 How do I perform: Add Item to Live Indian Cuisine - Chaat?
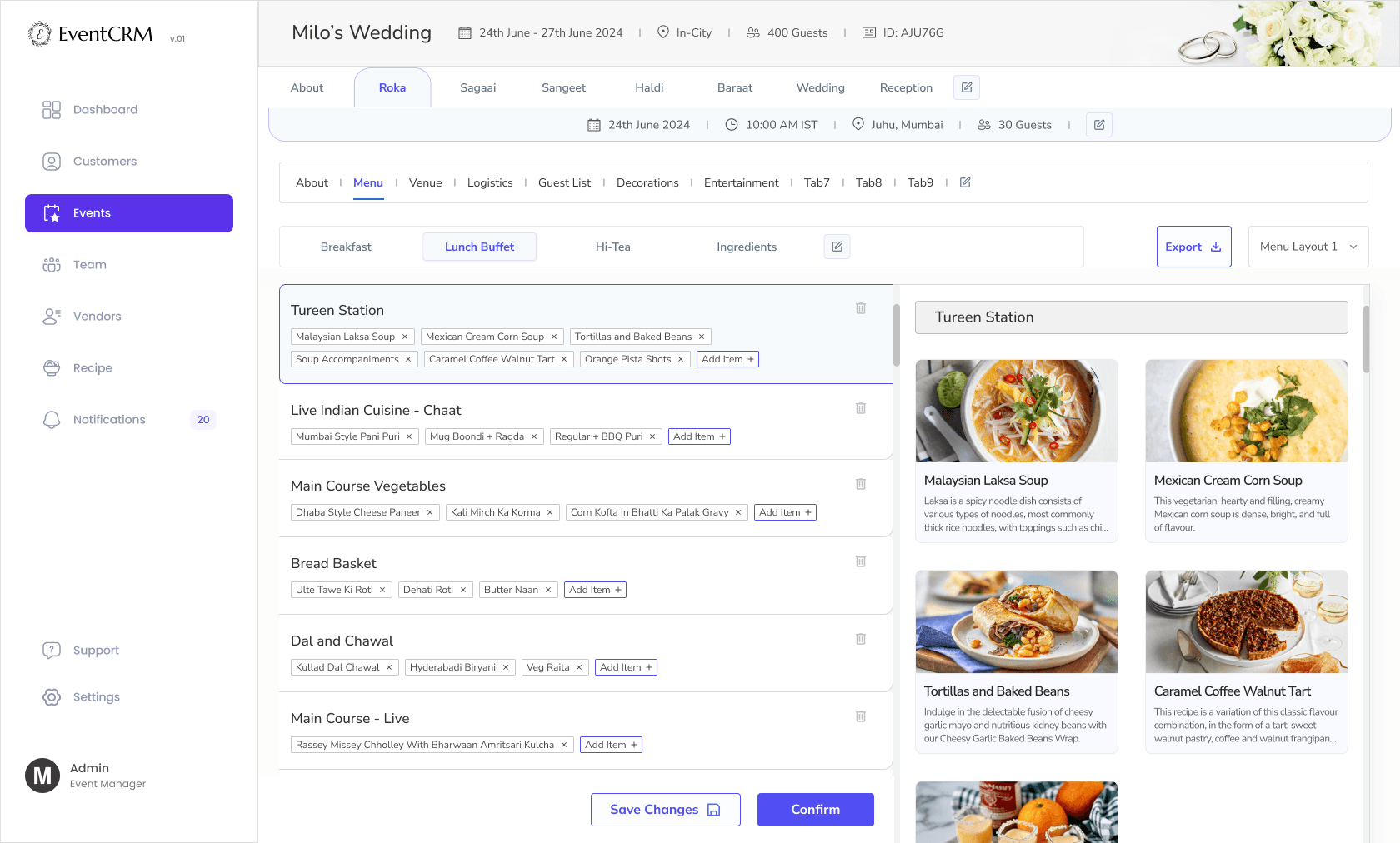point(699,436)
